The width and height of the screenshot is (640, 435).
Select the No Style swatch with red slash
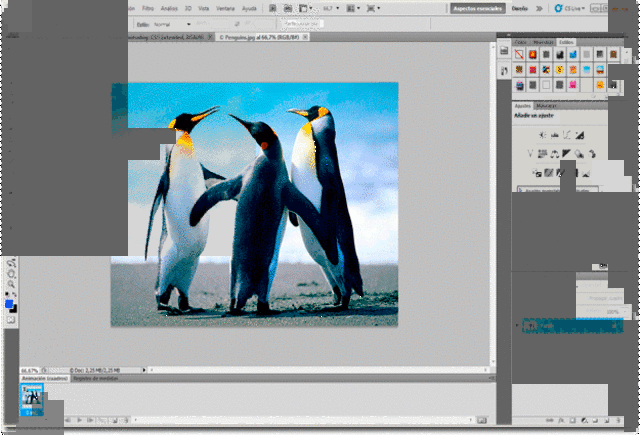[519, 54]
